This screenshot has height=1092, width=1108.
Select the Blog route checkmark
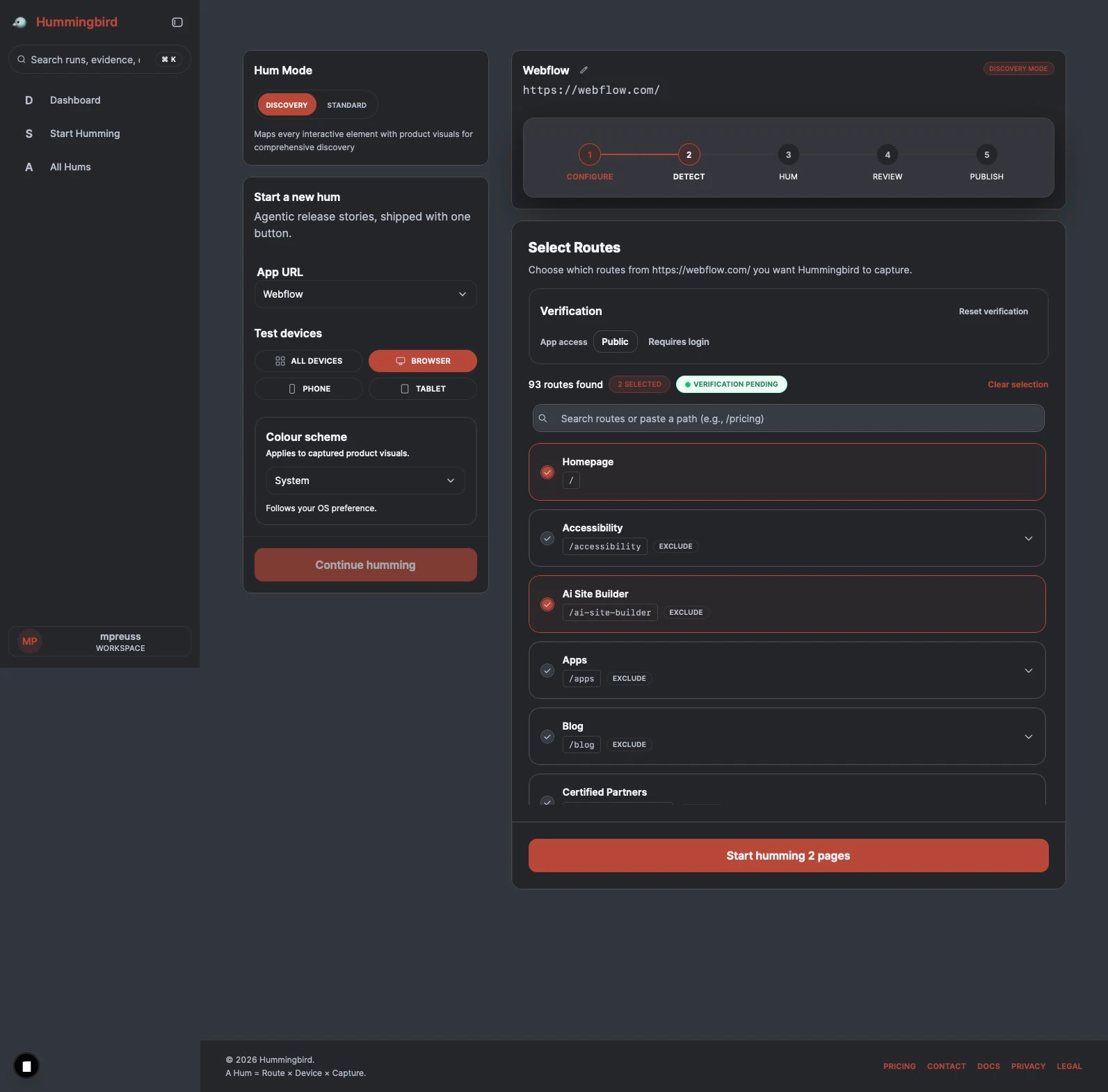(x=547, y=737)
